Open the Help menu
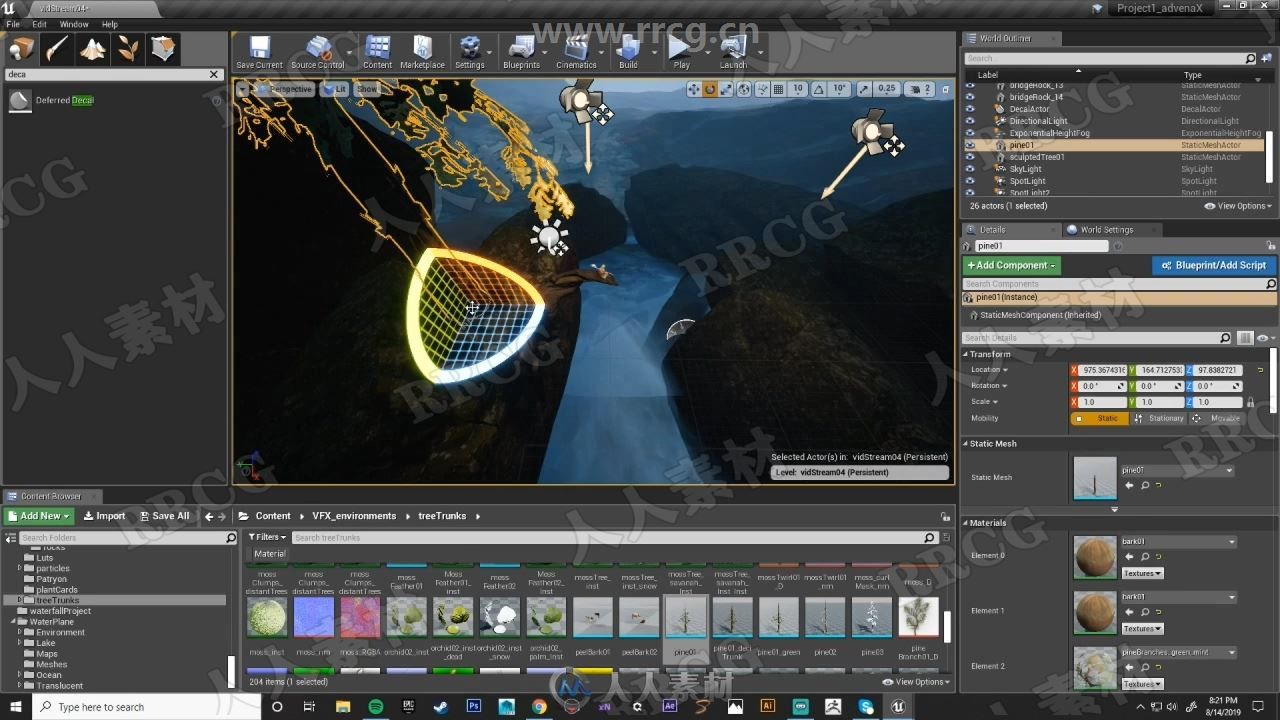 110,24
